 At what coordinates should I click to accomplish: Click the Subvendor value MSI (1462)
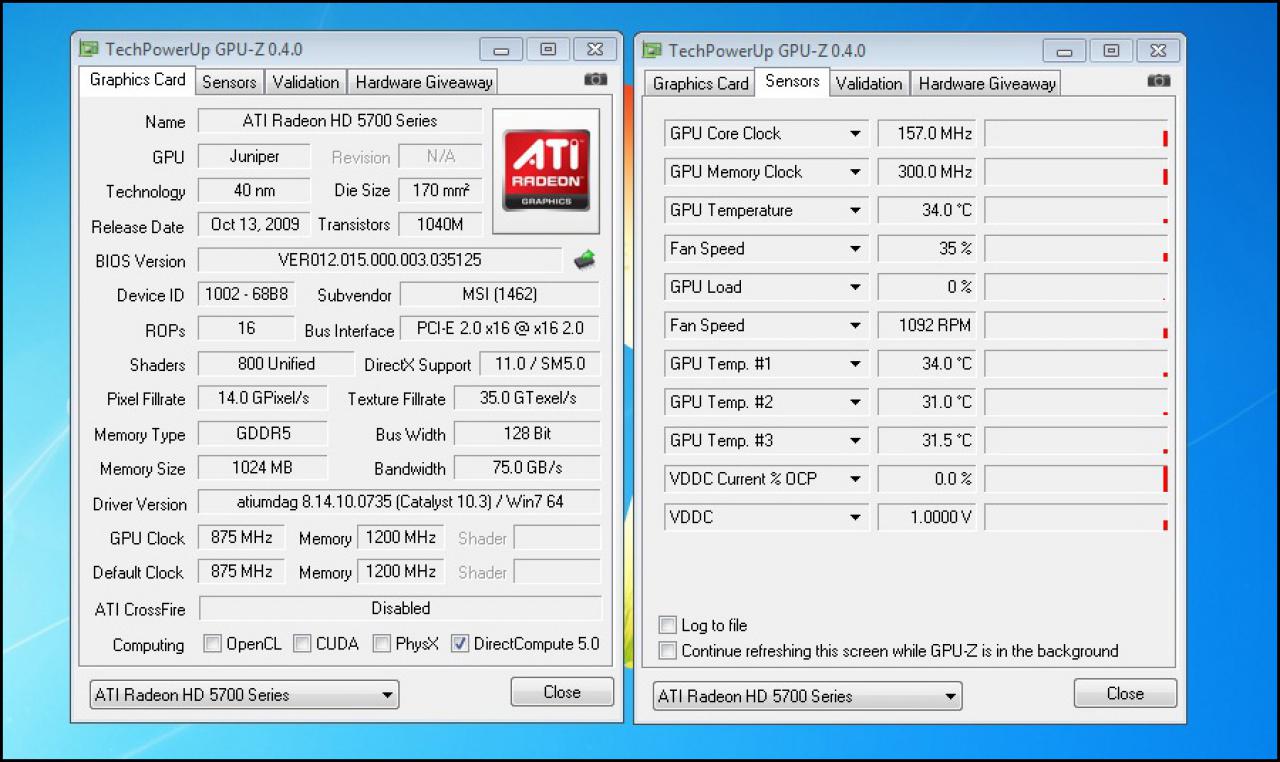coord(500,294)
